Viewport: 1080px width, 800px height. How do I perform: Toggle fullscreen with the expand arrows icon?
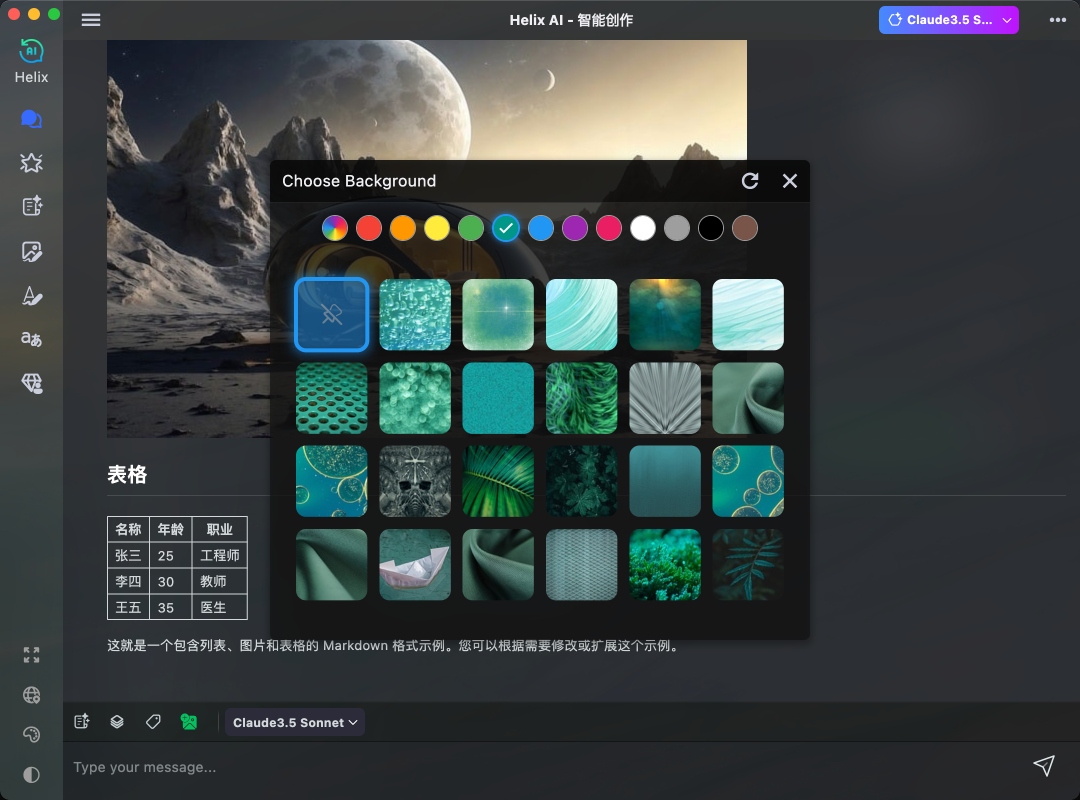31,655
